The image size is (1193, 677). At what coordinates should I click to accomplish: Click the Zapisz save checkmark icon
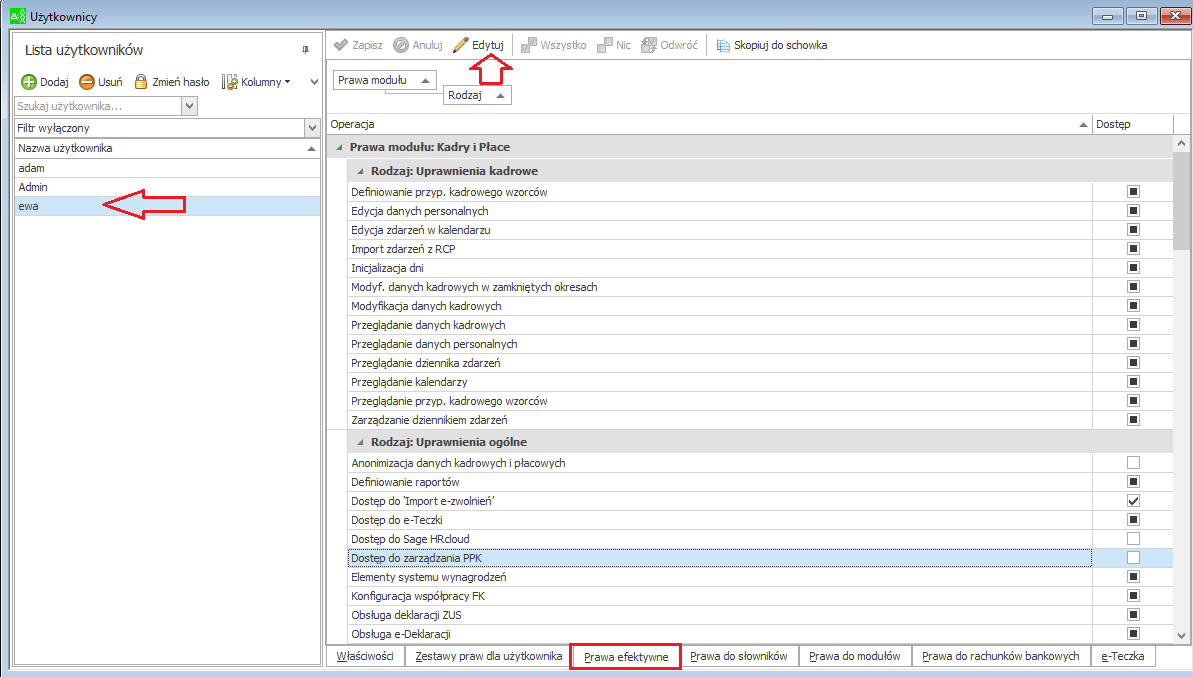(x=341, y=45)
